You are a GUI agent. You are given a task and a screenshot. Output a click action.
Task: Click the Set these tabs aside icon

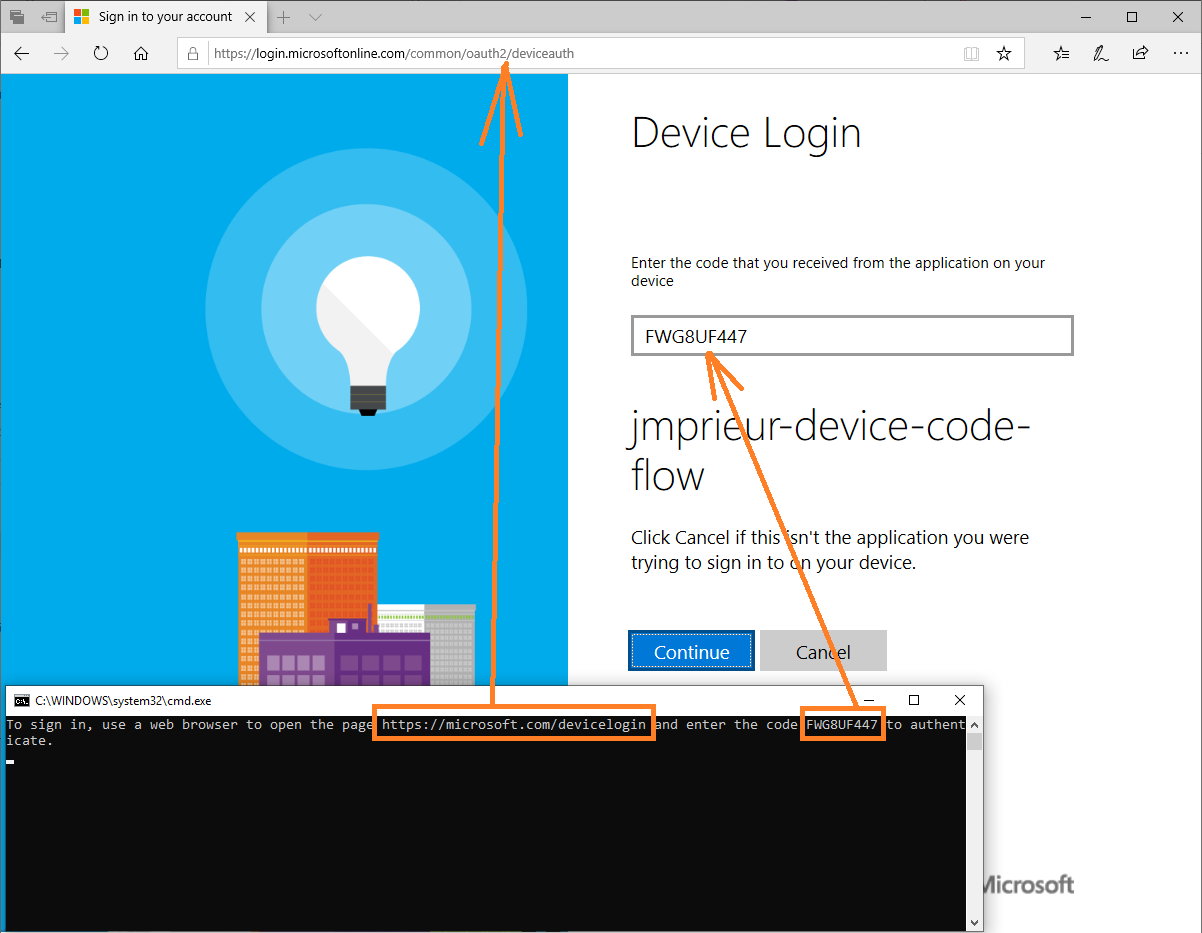(49, 17)
